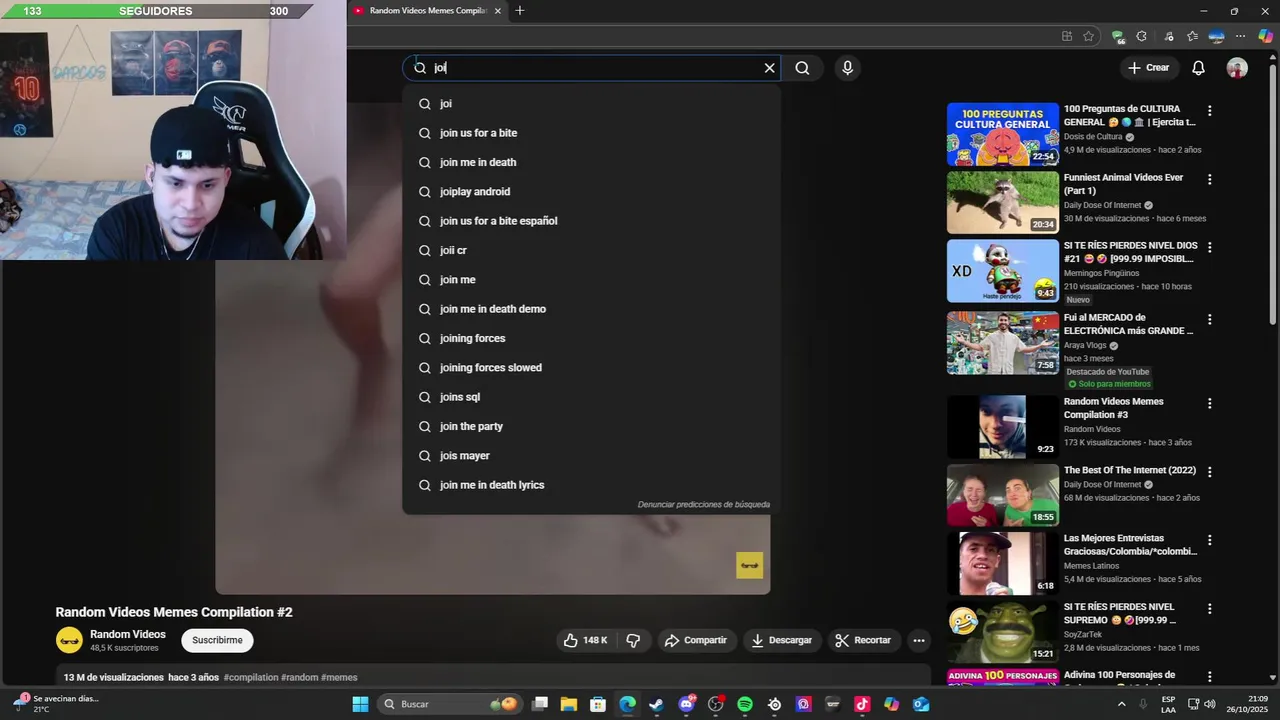Open the browser favorites list icon
1280x720 pixels.
pos(1192,36)
